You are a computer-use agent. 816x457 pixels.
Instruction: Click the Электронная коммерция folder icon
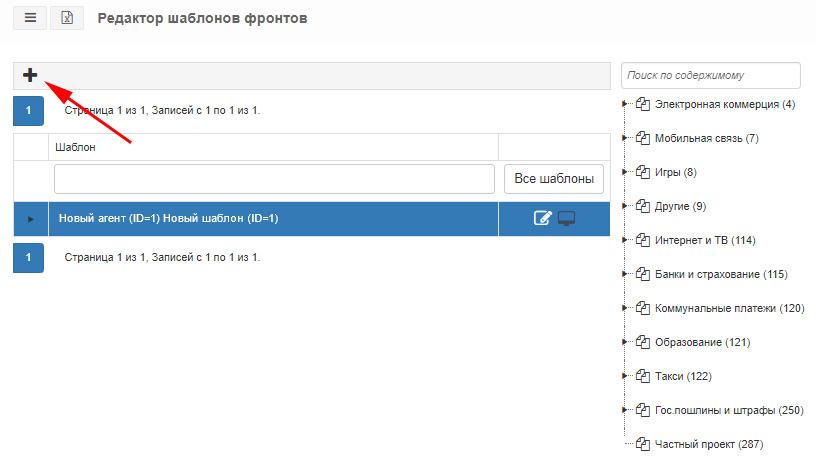643,104
